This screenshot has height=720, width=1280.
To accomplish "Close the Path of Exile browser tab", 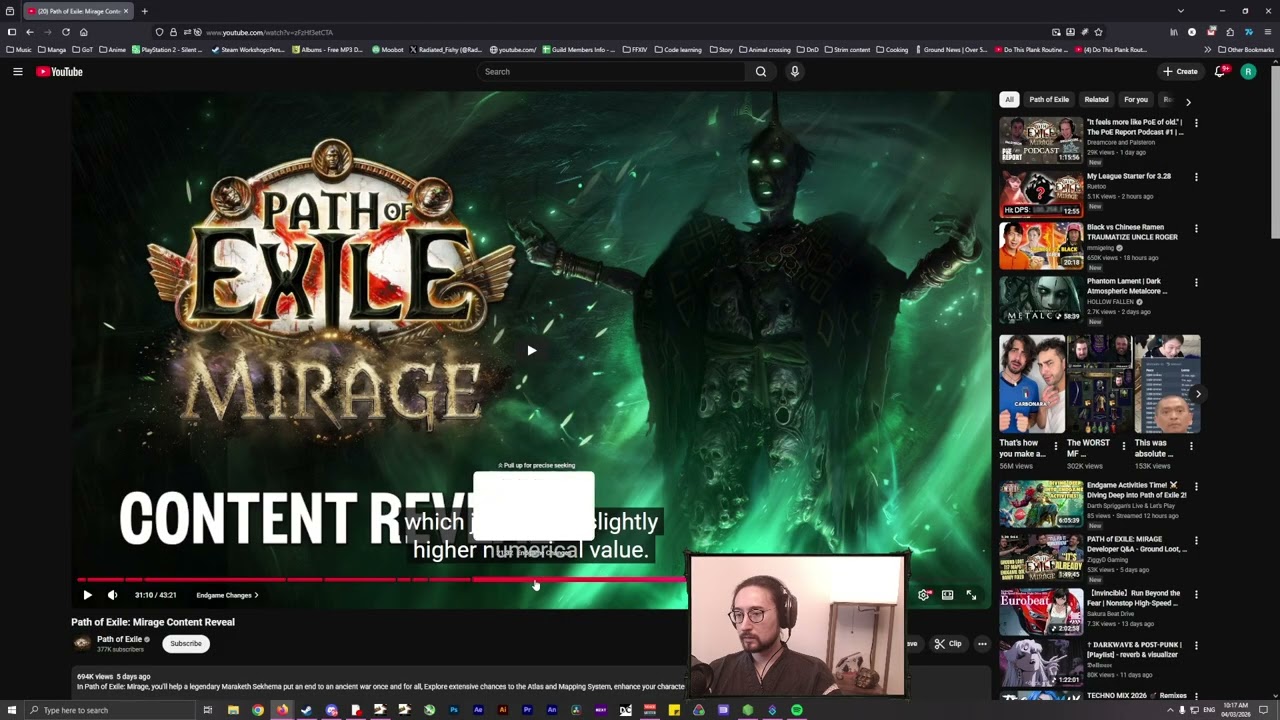I will tap(126, 11).
